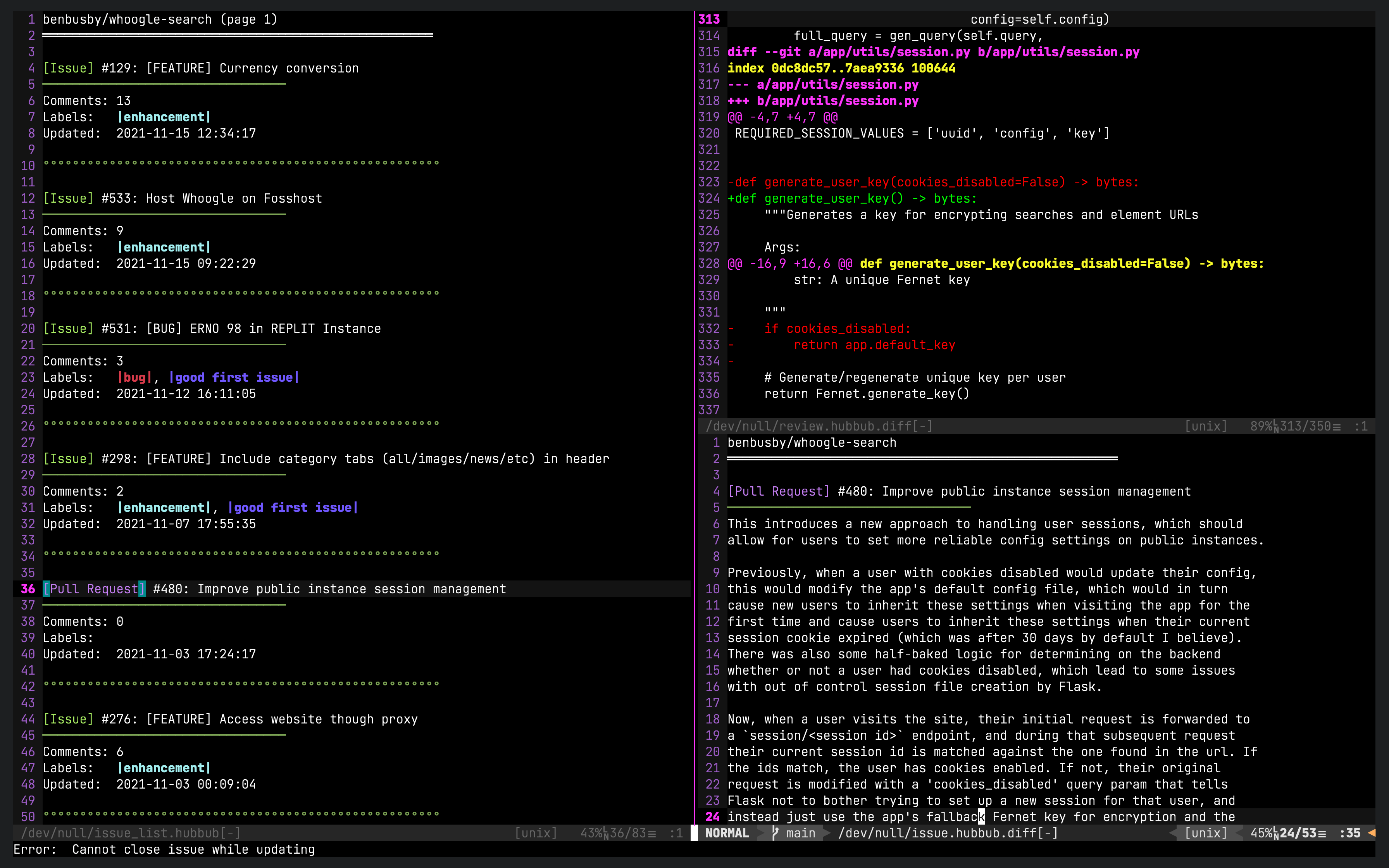Click the Updated 2021-11-15 12:34:17 timestamp
The image size is (1389, 868).
tap(186, 134)
